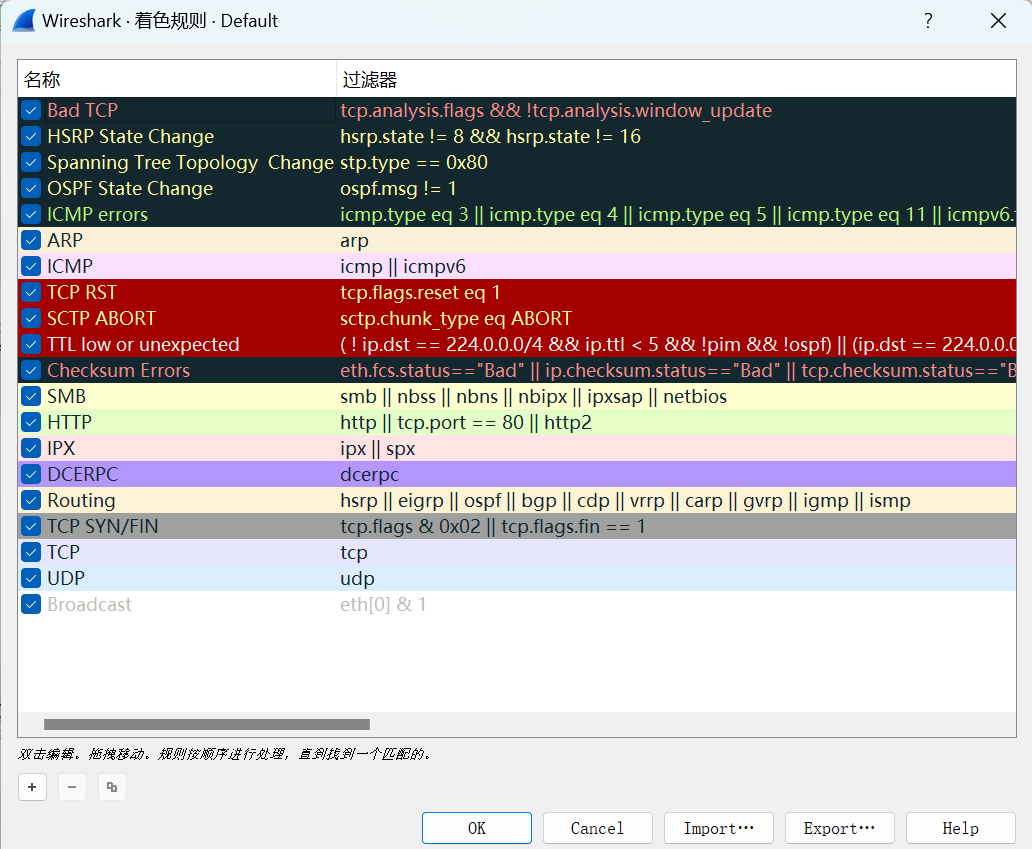Click the question mark help icon in title bar
1032x849 pixels.
pos(928,20)
